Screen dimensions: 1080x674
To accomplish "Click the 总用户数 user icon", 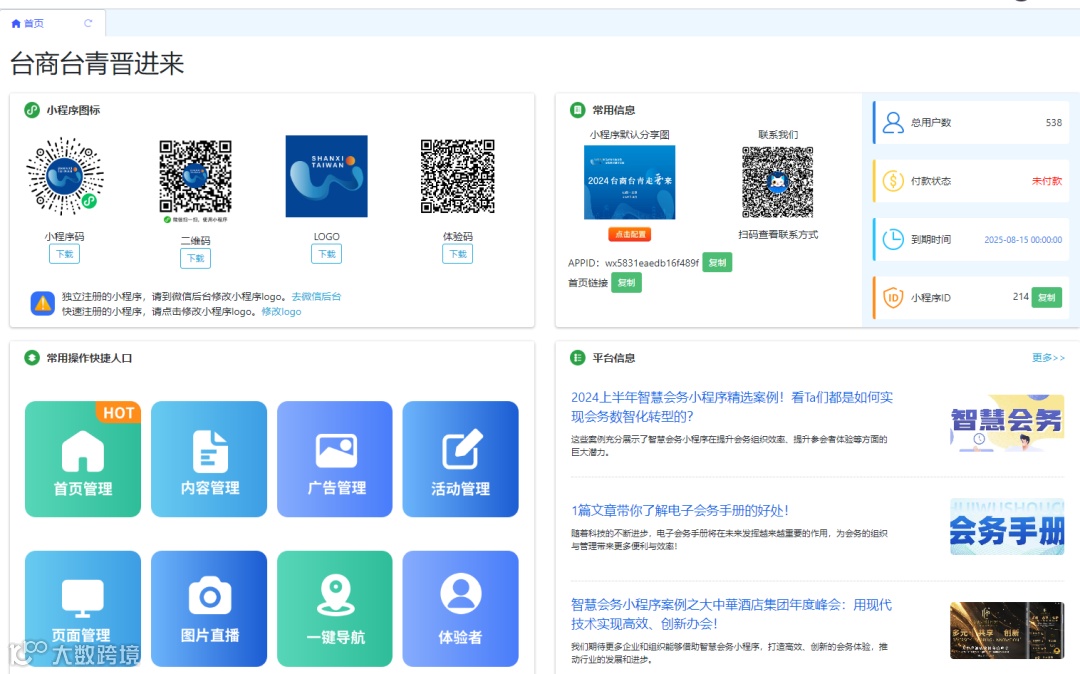I will pos(893,123).
